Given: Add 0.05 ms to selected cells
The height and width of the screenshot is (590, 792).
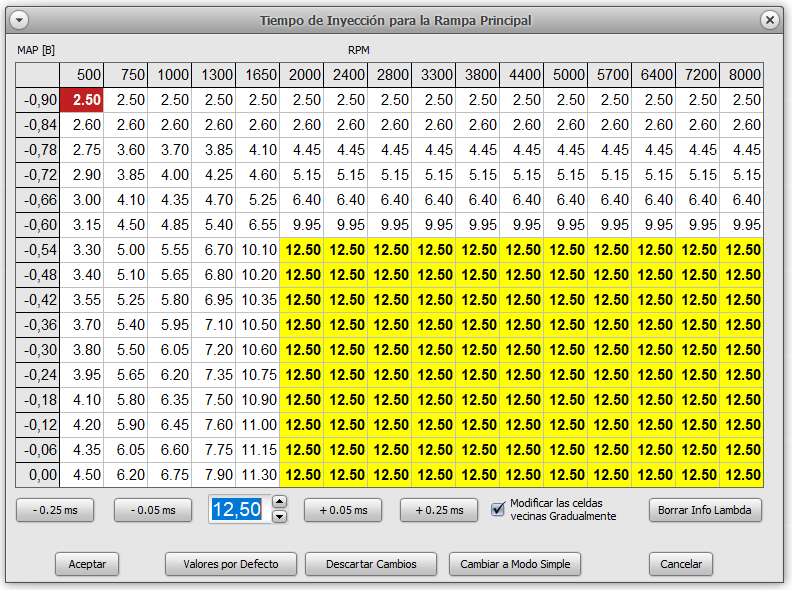Looking at the screenshot, I should point(343,510).
